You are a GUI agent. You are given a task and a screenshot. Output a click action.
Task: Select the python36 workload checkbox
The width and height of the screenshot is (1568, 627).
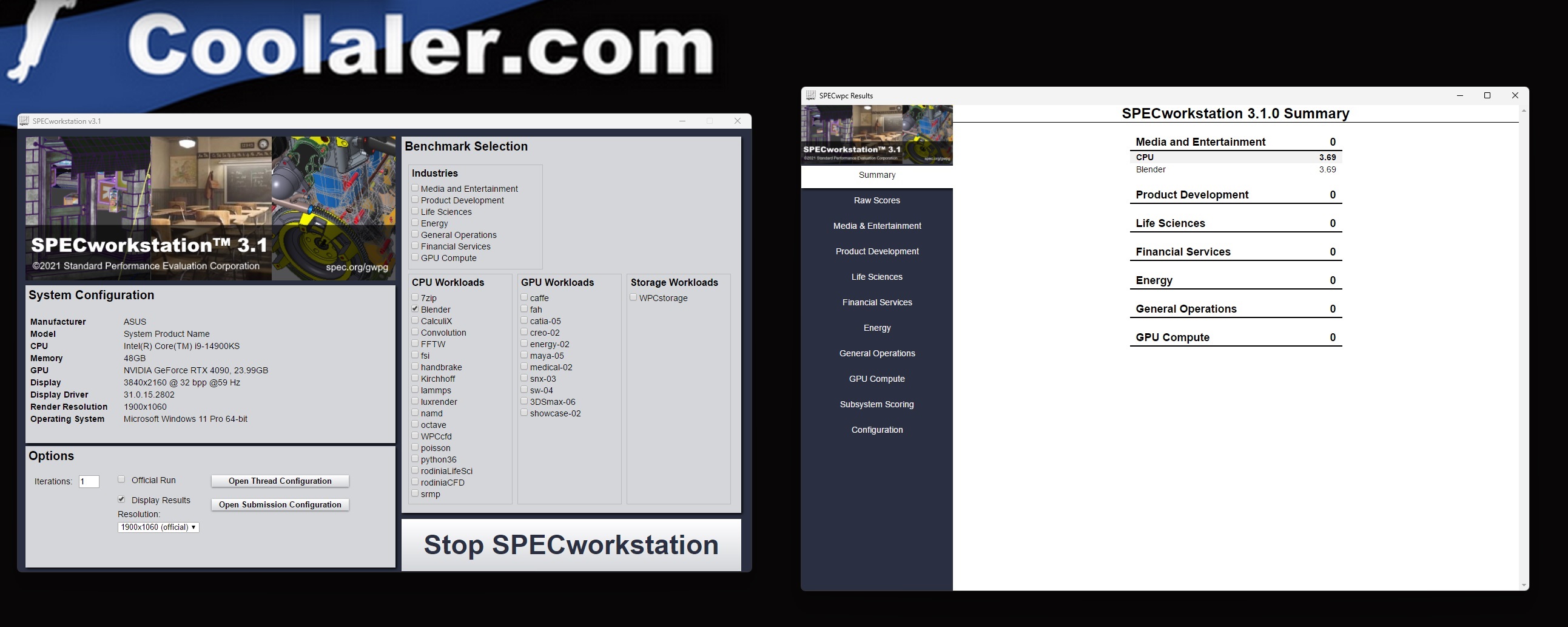(x=415, y=459)
